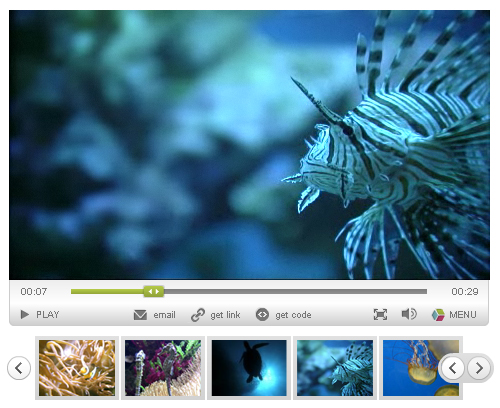Screen dimensions: 500x408
Task: Click the PLAY text label
Action: tap(48, 314)
